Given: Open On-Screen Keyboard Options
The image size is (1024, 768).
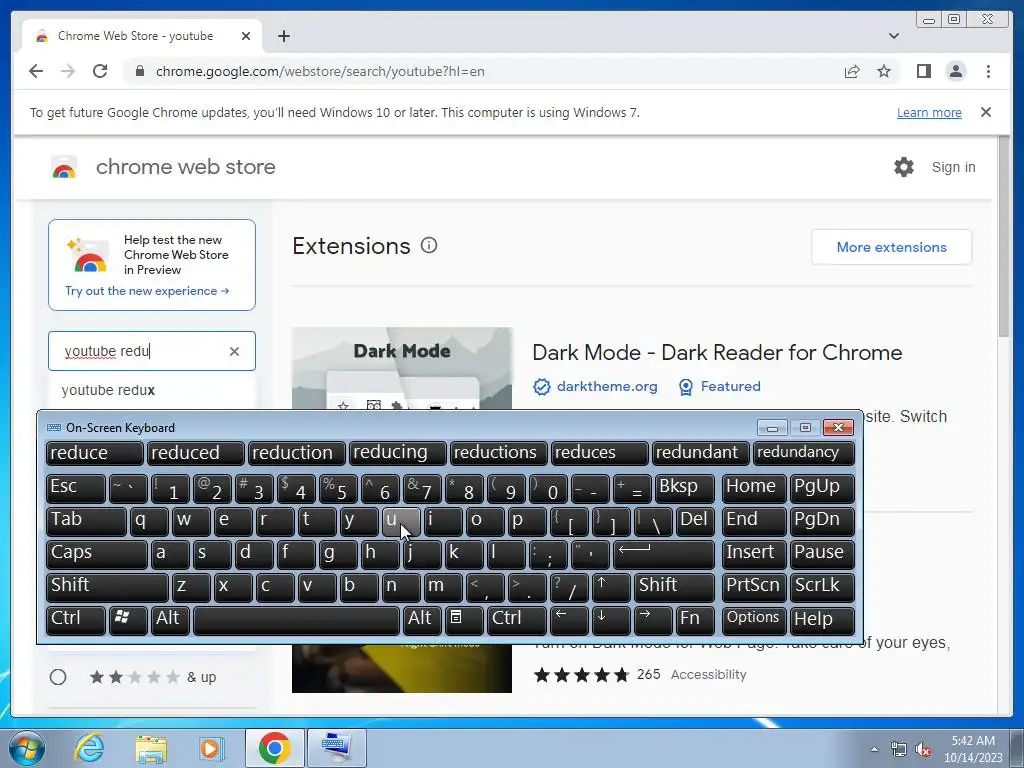Looking at the screenshot, I should coord(754,620).
